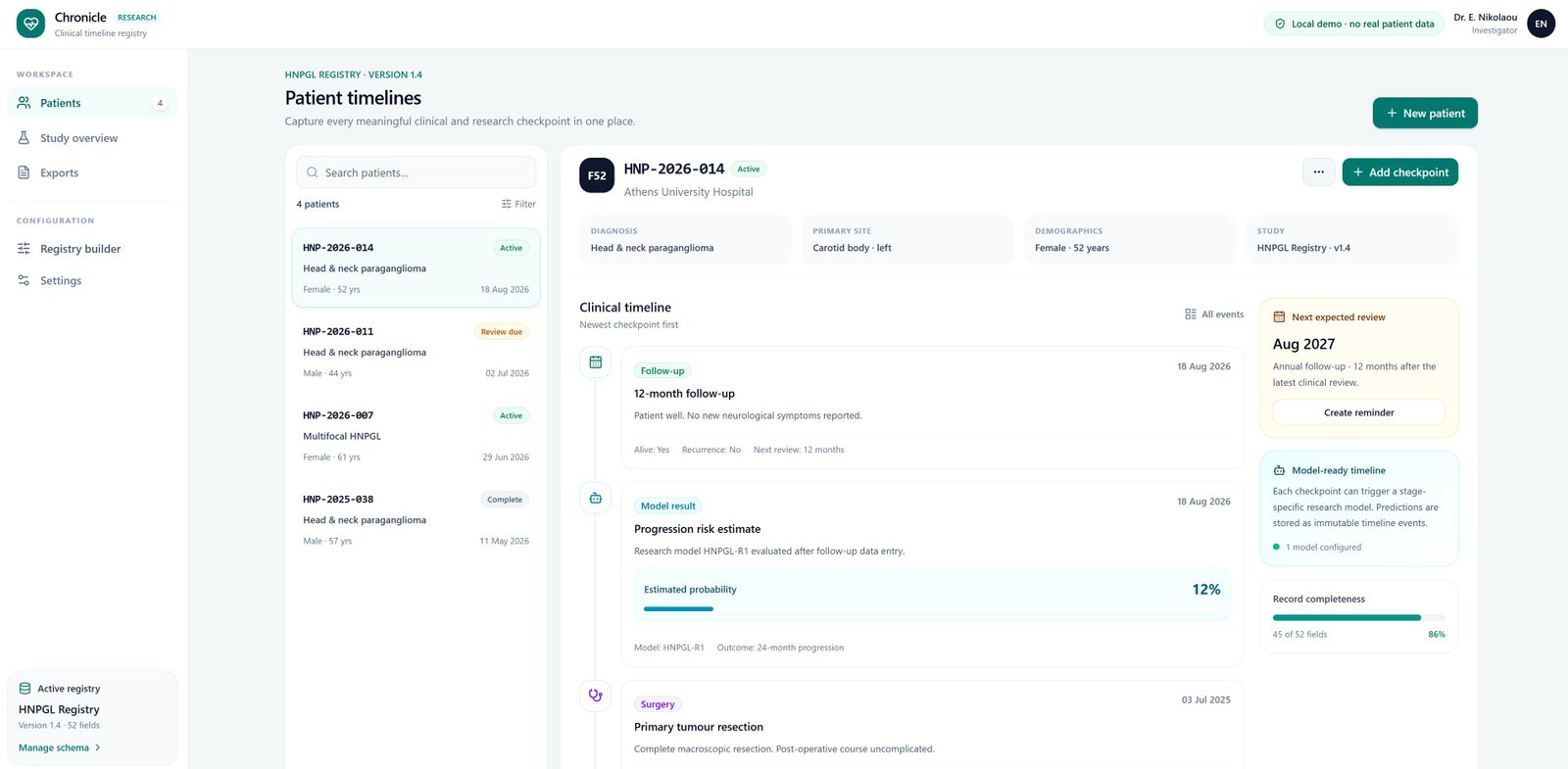This screenshot has width=1568, height=769.
Task: Select patient HNP-2026-014 in the list
Action: coord(416,267)
